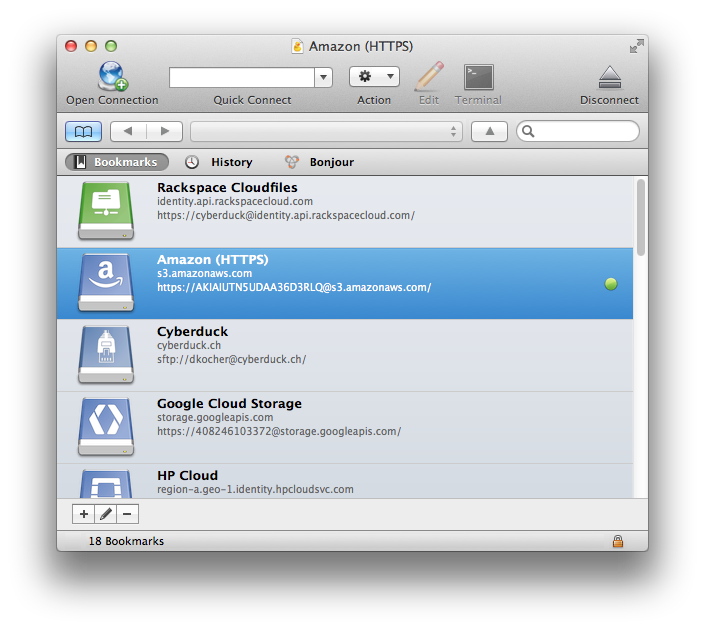This screenshot has height=630, width=705.
Task: Select the Rackspace Cloudfiles bookmark title
Action: (x=227, y=188)
